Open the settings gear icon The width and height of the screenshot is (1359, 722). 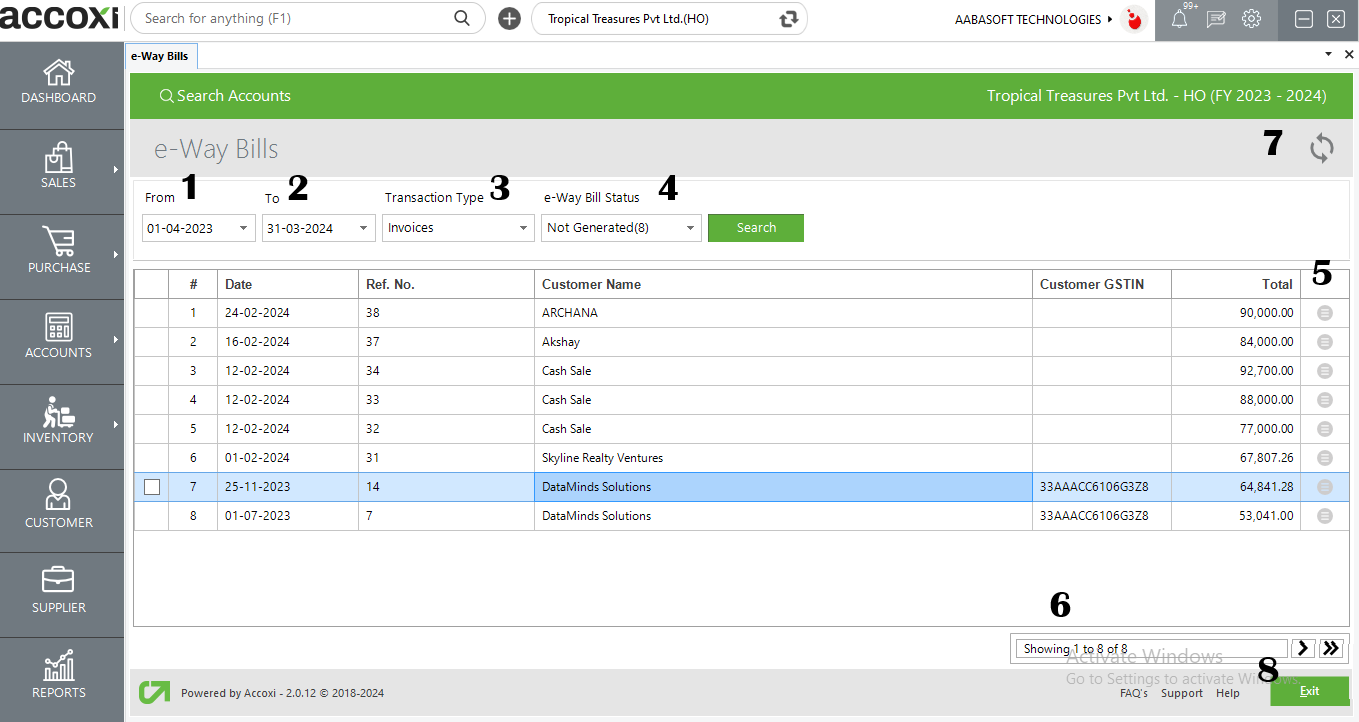click(x=1251, y=19)
